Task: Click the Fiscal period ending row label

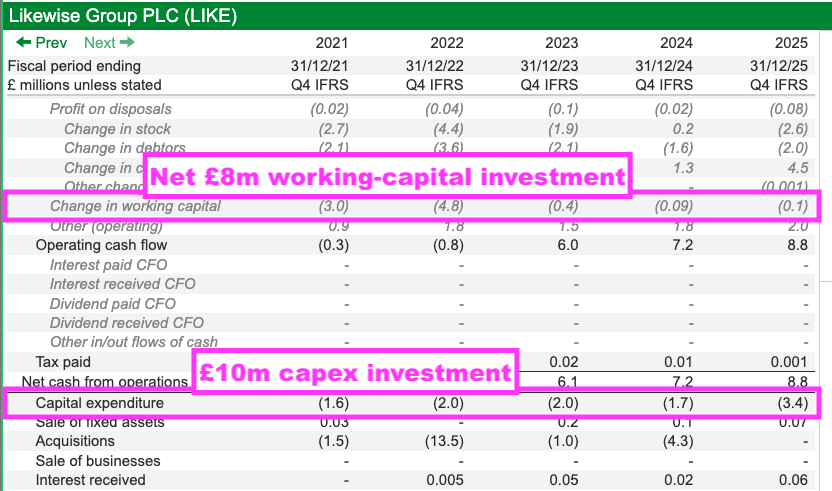Action: click(x=74, y=66)
